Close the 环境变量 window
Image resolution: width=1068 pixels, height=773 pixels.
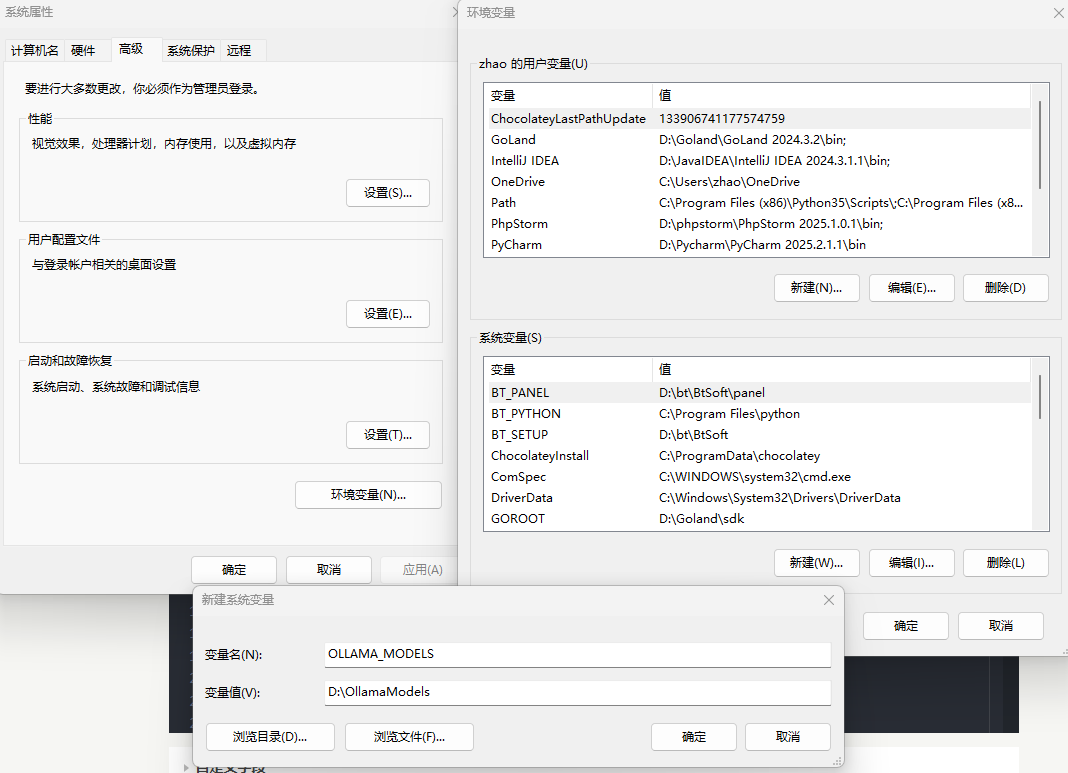pyautogui.click(x=1058, y=13)
